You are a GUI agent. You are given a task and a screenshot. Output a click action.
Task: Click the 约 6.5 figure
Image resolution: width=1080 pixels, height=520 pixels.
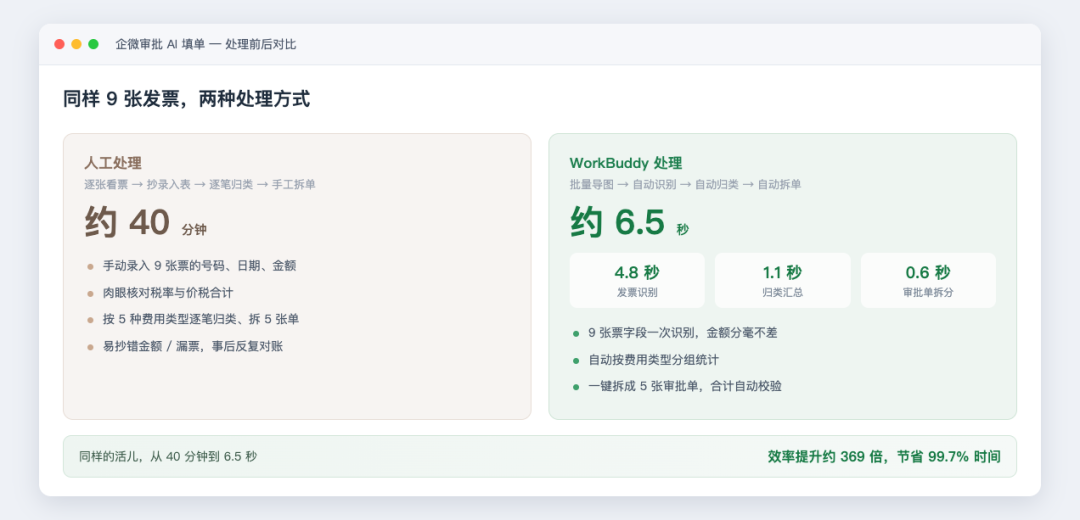point(618,222)
